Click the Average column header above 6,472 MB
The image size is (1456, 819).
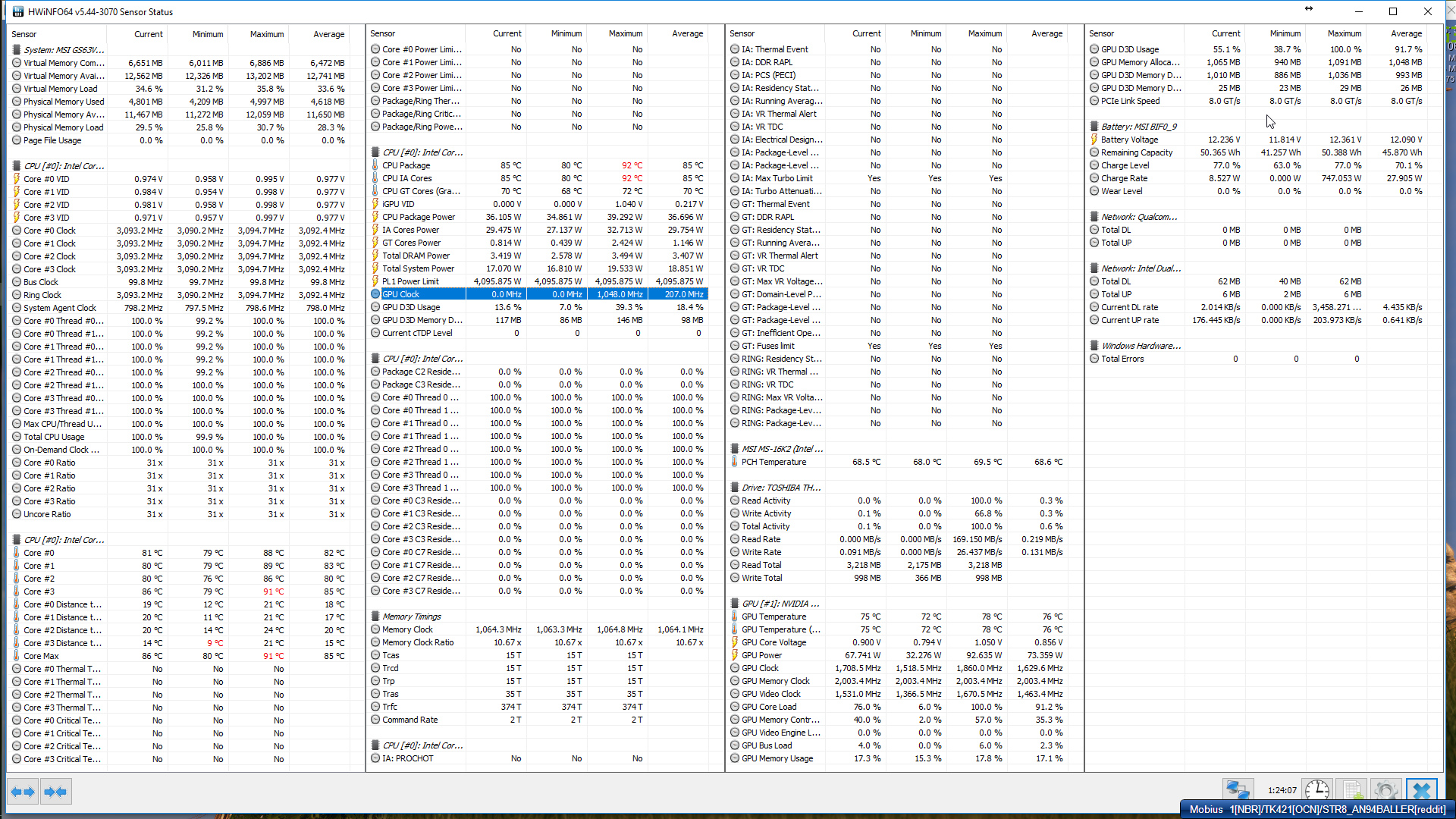pos(328,34)
